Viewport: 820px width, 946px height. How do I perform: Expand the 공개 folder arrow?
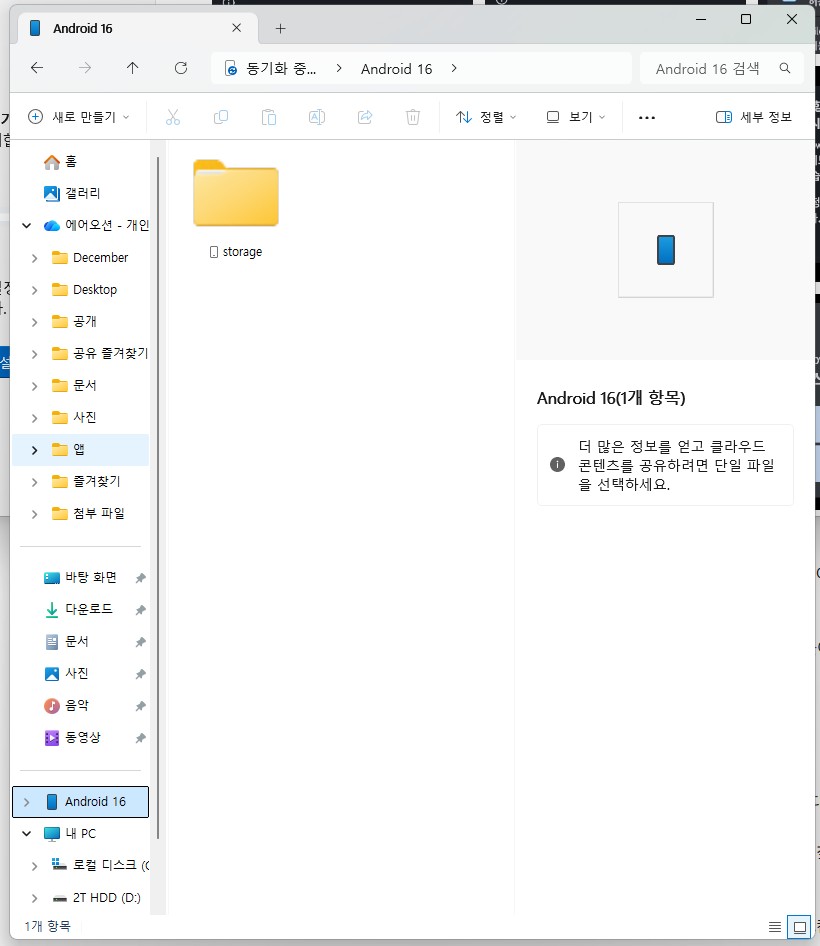[34, 322]
